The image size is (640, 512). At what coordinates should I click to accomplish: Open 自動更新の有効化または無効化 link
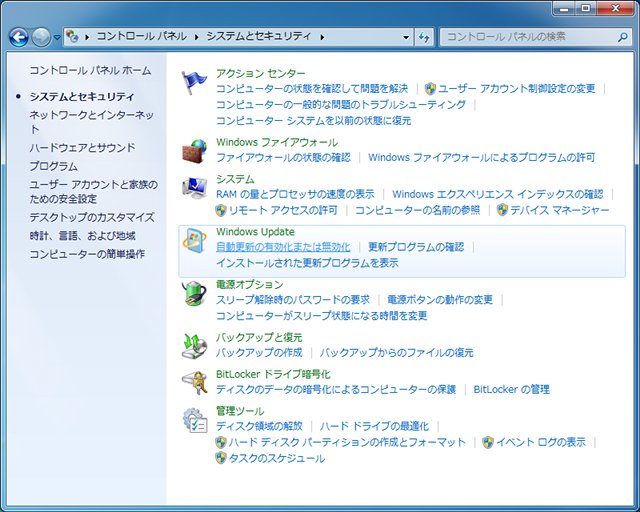(283, 247)
